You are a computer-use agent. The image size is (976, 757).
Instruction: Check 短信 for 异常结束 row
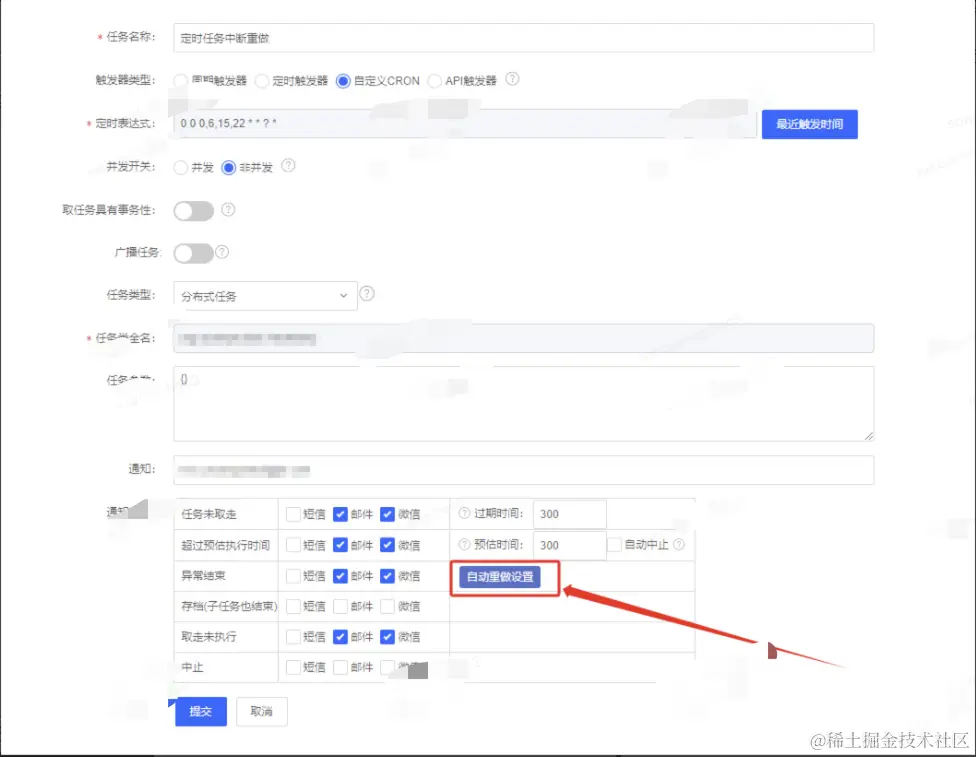(293, 576)
